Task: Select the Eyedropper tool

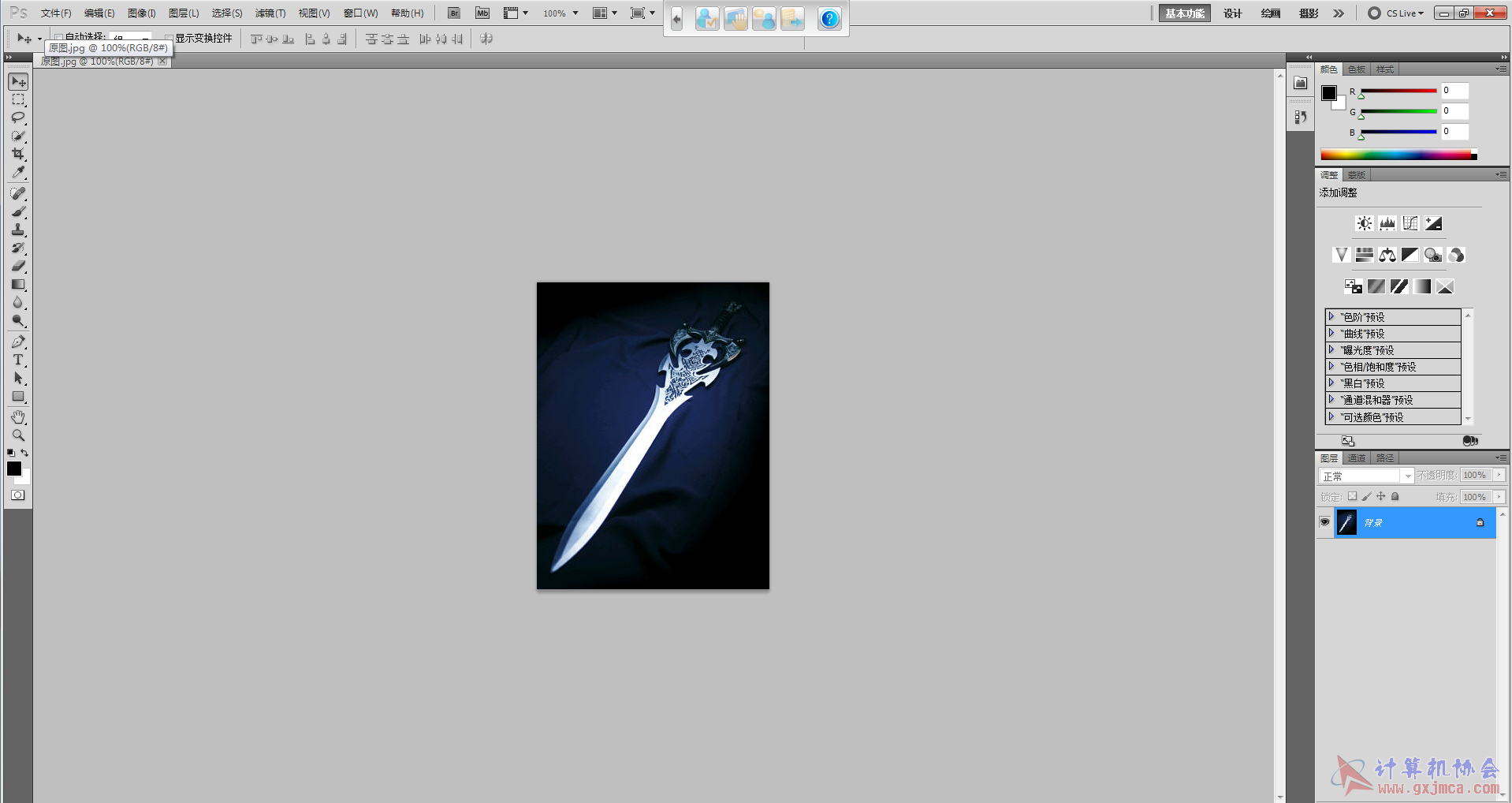Action: (18, 172)
